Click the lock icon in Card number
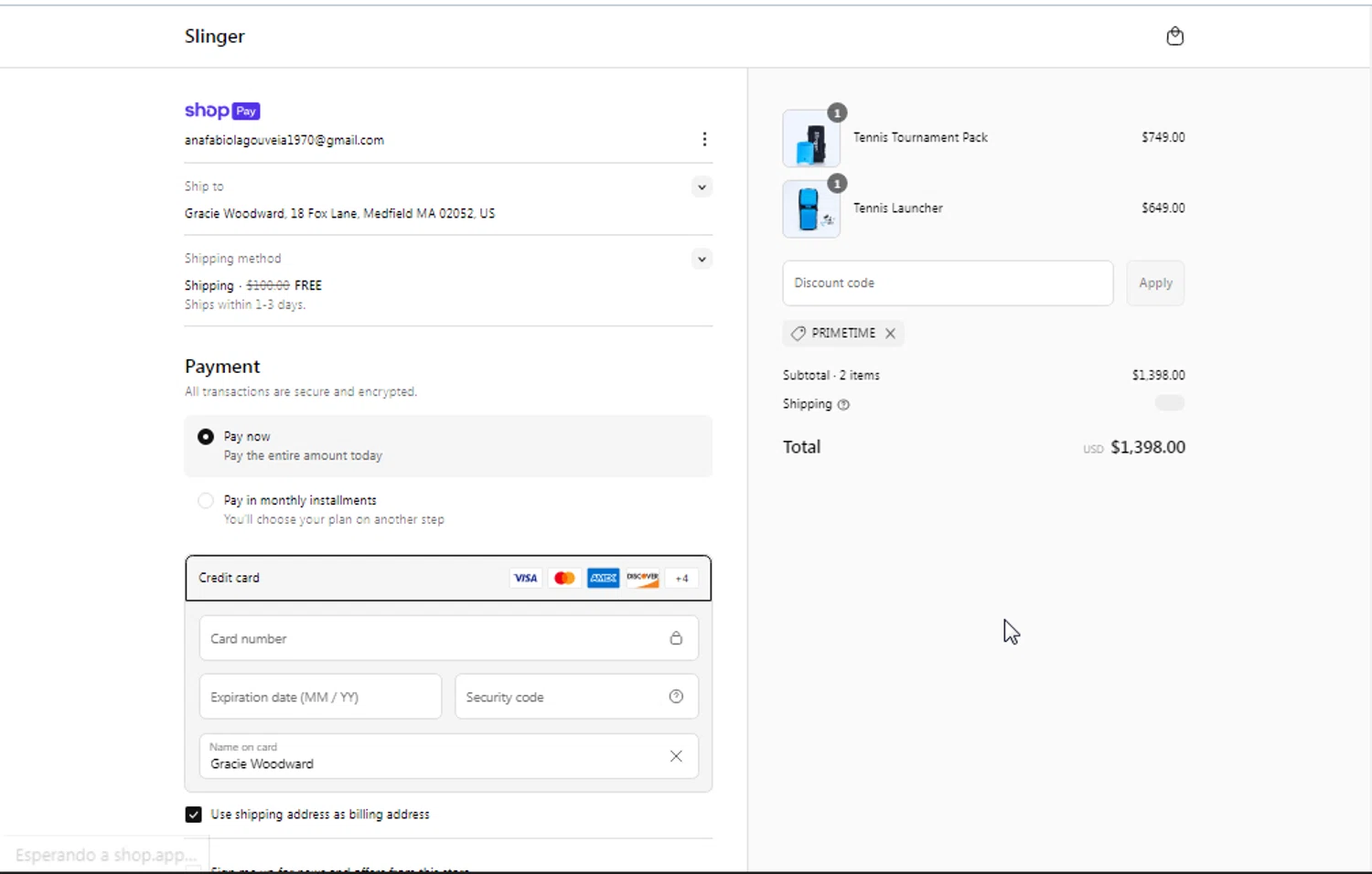 pyautogui.click(x=676, y=638)
